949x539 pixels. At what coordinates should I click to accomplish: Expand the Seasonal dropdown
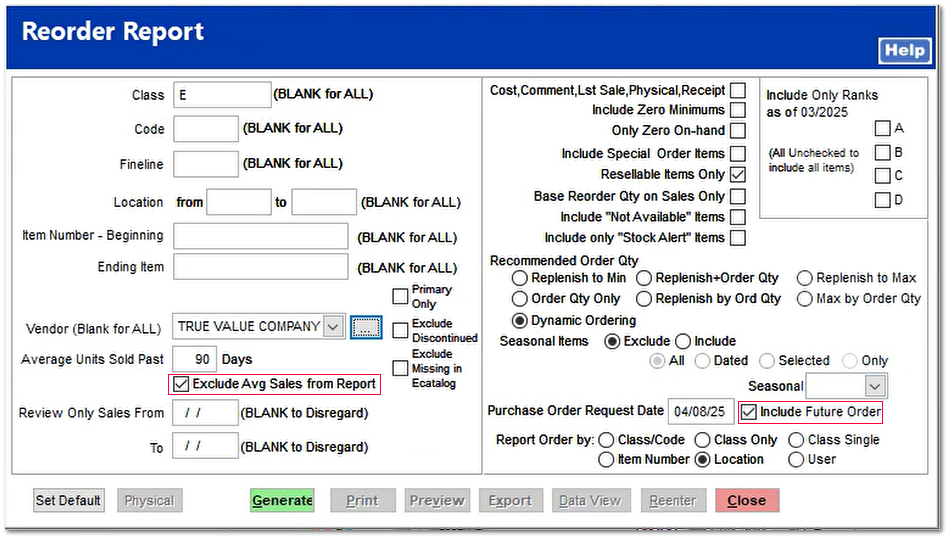pyautogui.click(x=875, y=386)
